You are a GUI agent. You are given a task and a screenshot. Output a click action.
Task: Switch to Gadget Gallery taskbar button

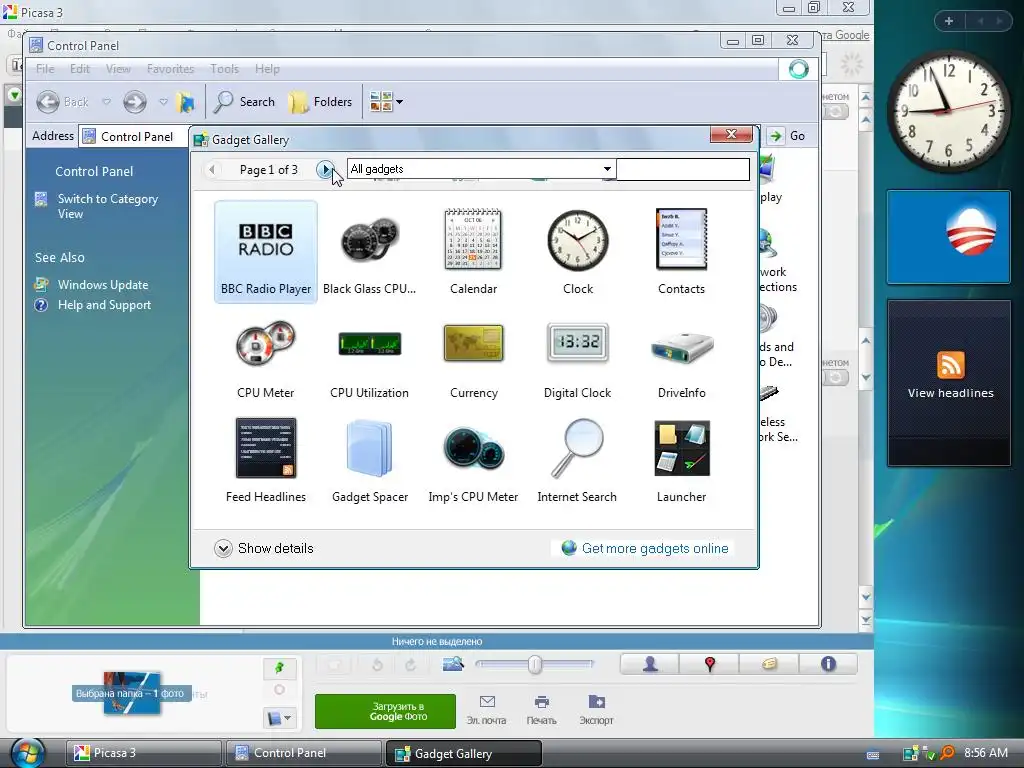[464, 753]
